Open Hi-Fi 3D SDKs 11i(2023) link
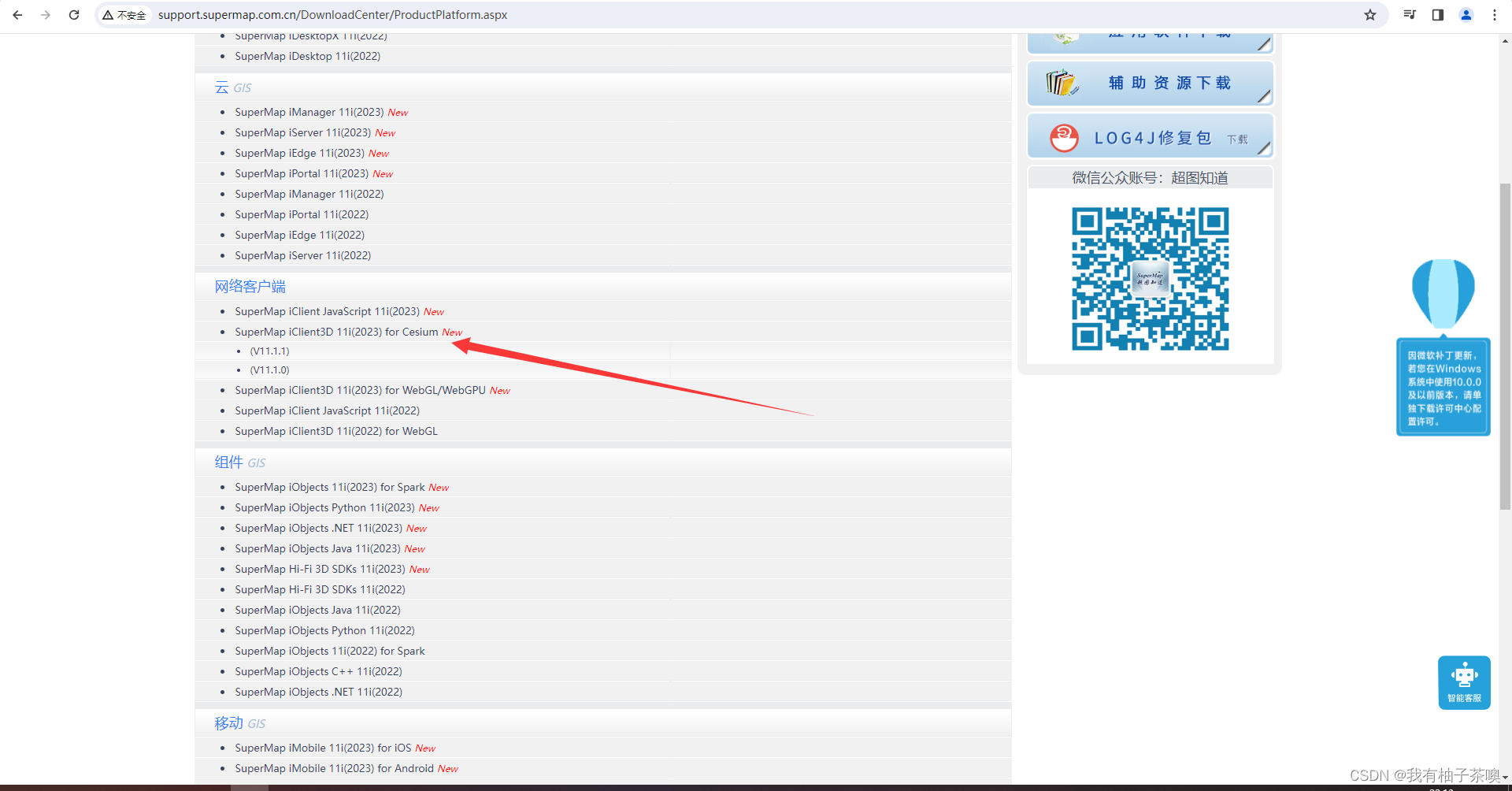Image resolution: width=1512 pixels, height=791 pixels. (320, 569)
